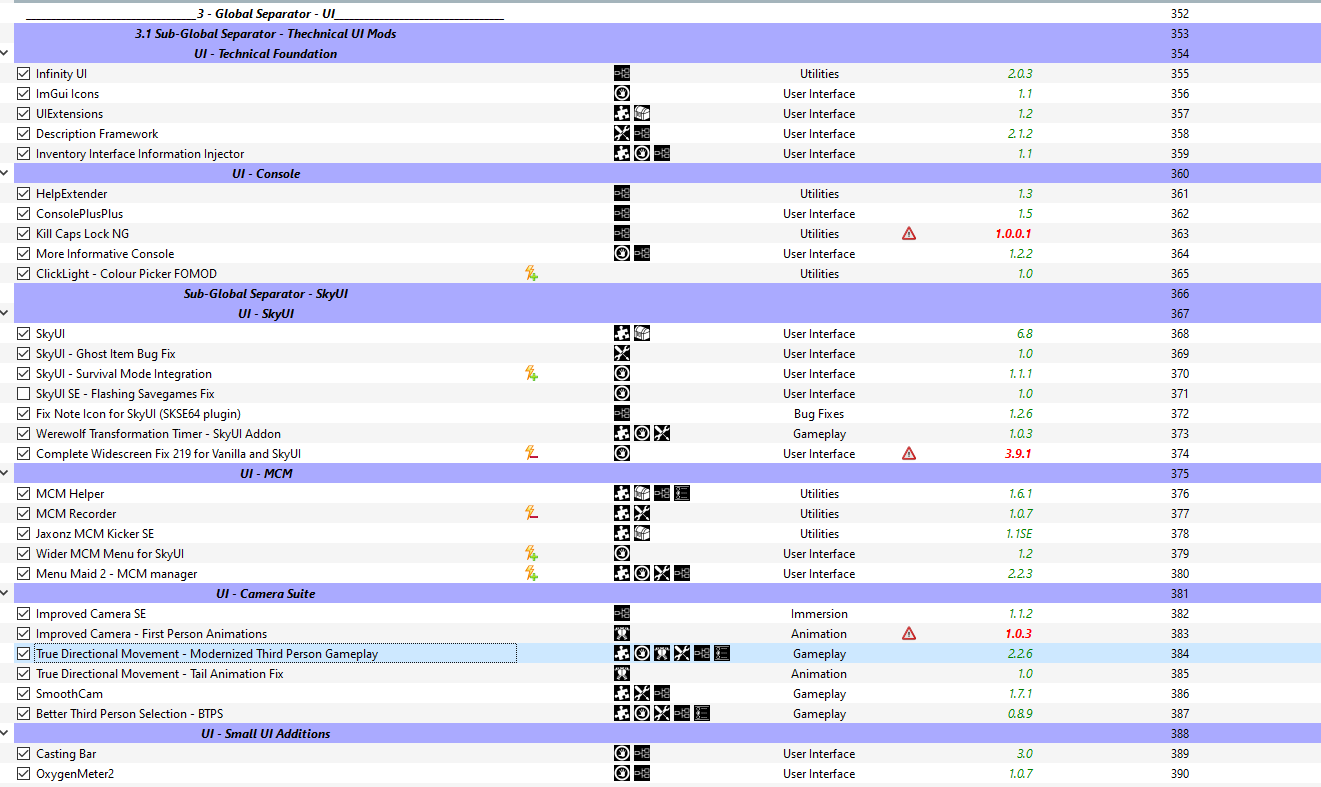This screenshot has height=787, width=1321.
Task: Click the hand interface icon on the ImGui Icons row
Action: (x=622, y=94)
